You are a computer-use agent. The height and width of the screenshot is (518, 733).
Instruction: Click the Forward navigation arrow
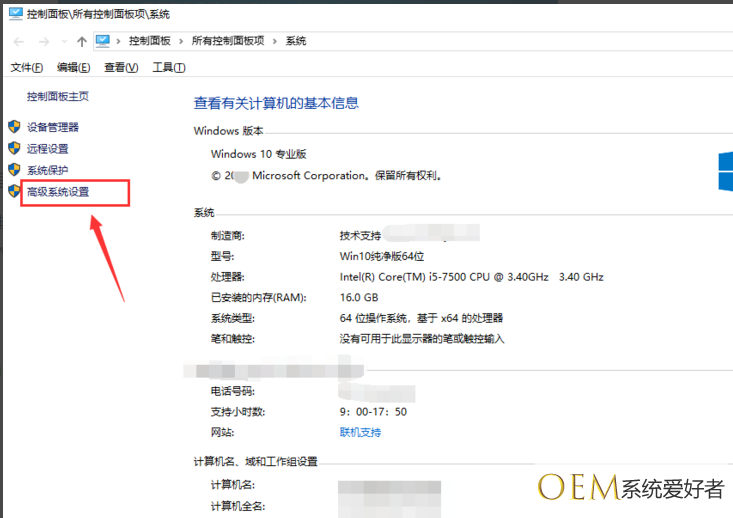43,41
